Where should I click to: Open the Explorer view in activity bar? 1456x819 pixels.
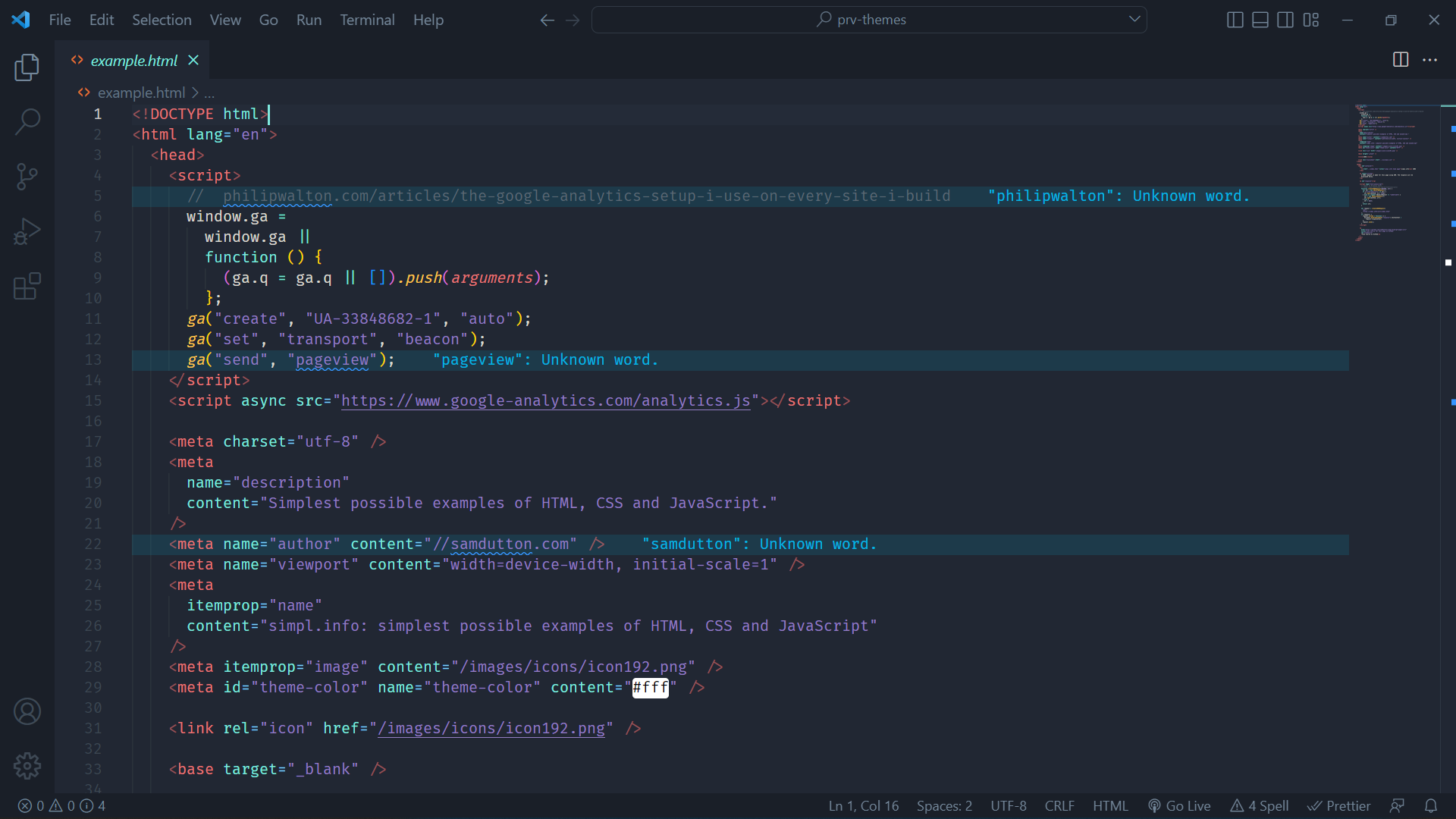[x=27, y=67]
